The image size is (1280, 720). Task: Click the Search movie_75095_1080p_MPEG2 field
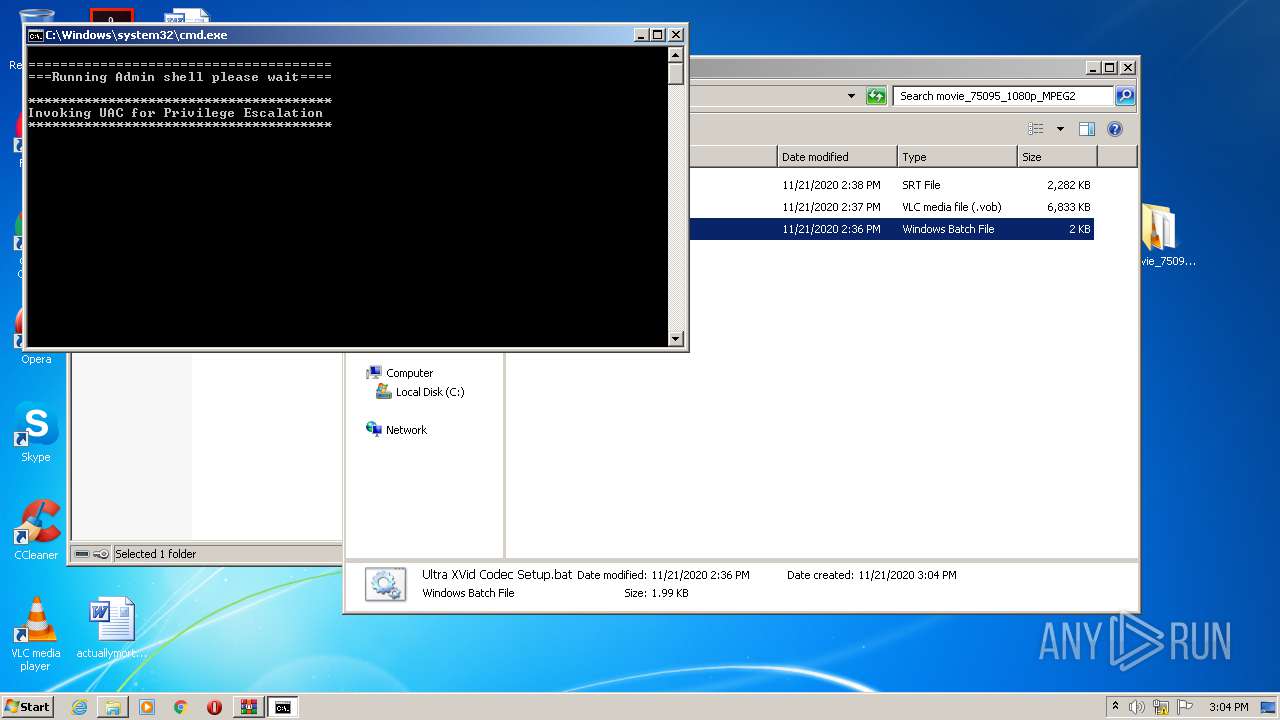[1003, 96]
